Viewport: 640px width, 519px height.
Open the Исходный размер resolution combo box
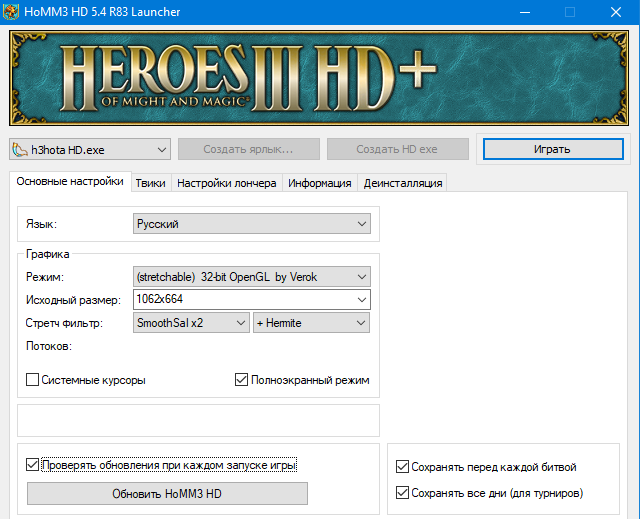[x=251, y=299]
